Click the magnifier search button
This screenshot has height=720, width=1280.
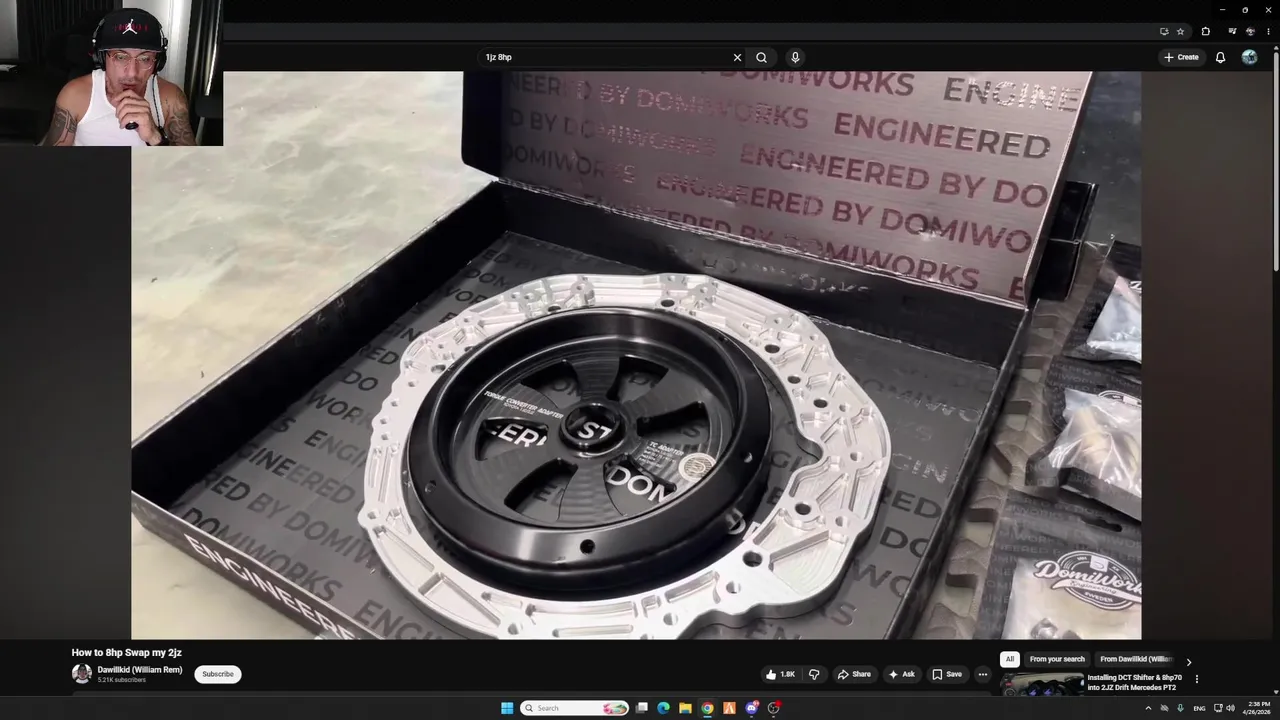tap(761, 57)
